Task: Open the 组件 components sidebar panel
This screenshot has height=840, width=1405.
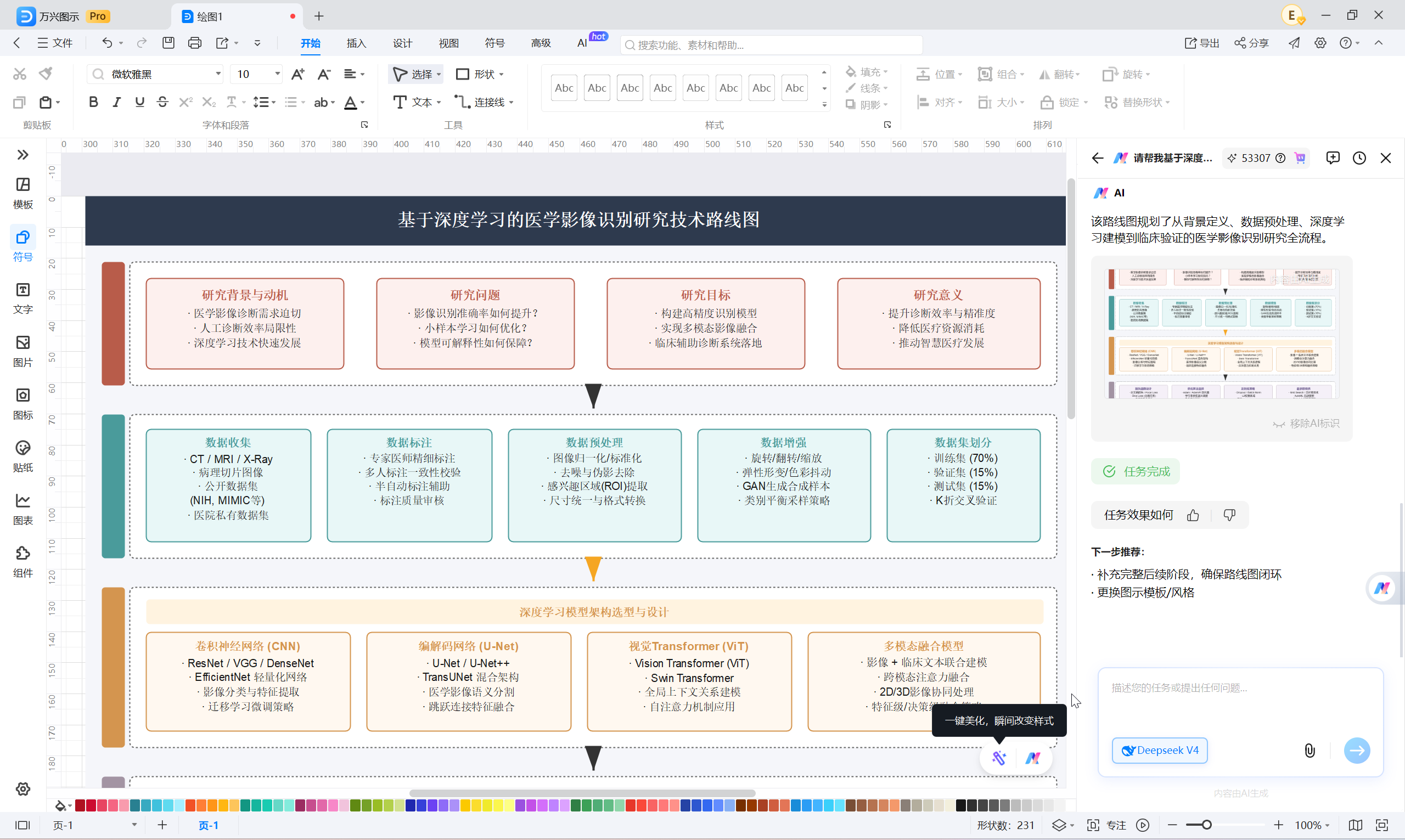Action: coord(23,561)
